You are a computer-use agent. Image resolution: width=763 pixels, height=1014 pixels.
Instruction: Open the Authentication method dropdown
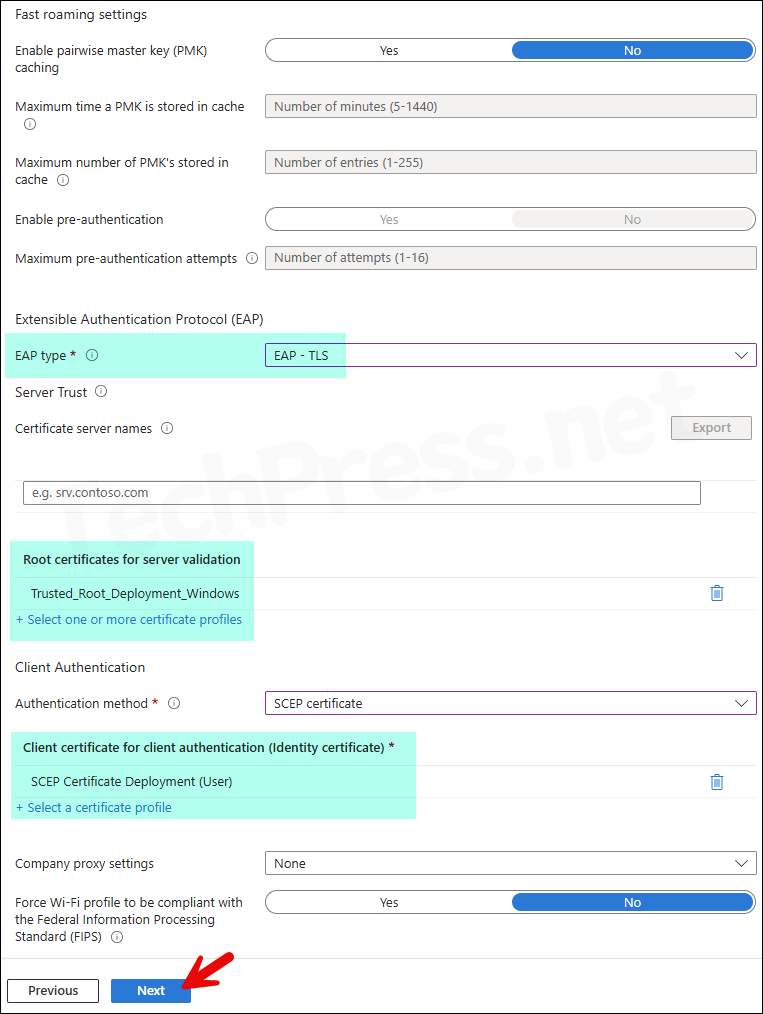[511, 703]
